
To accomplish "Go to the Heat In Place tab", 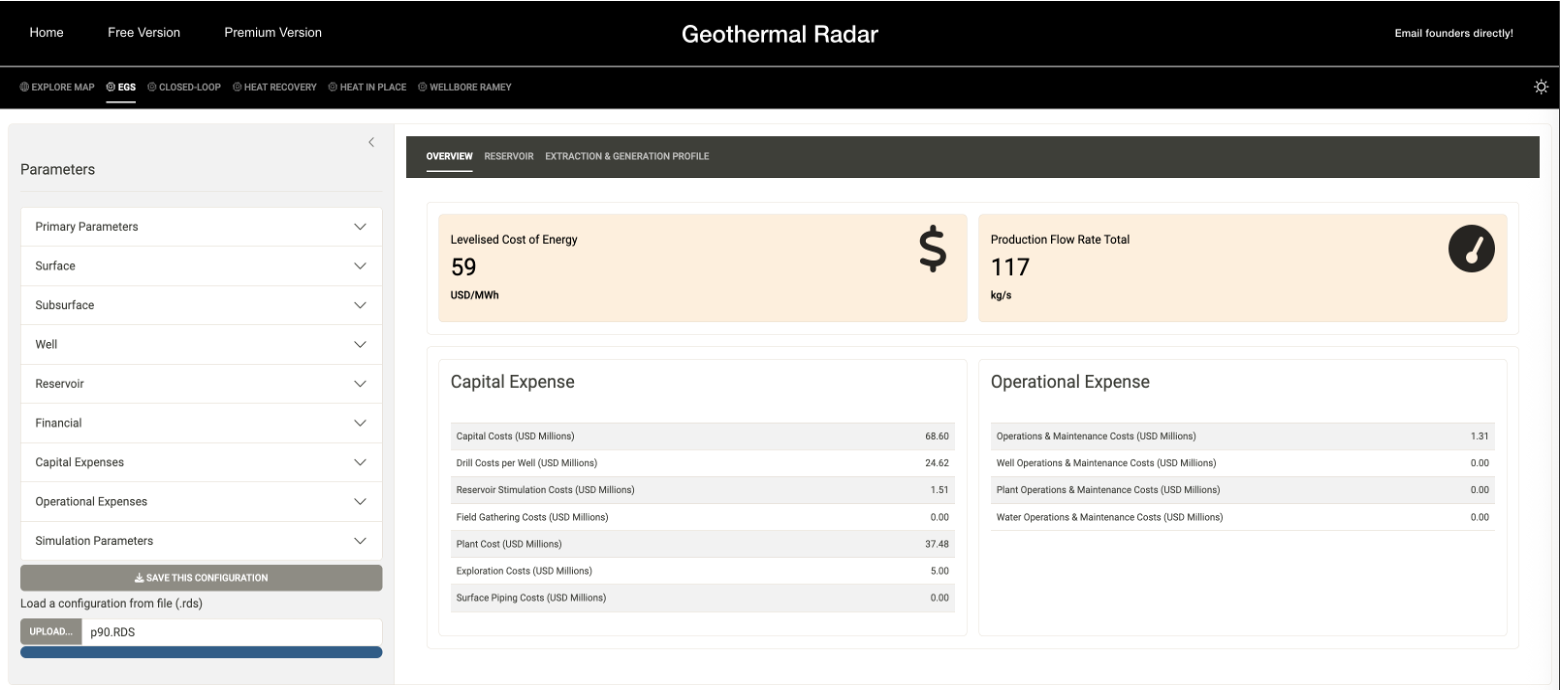I will (x=367, y=87).
